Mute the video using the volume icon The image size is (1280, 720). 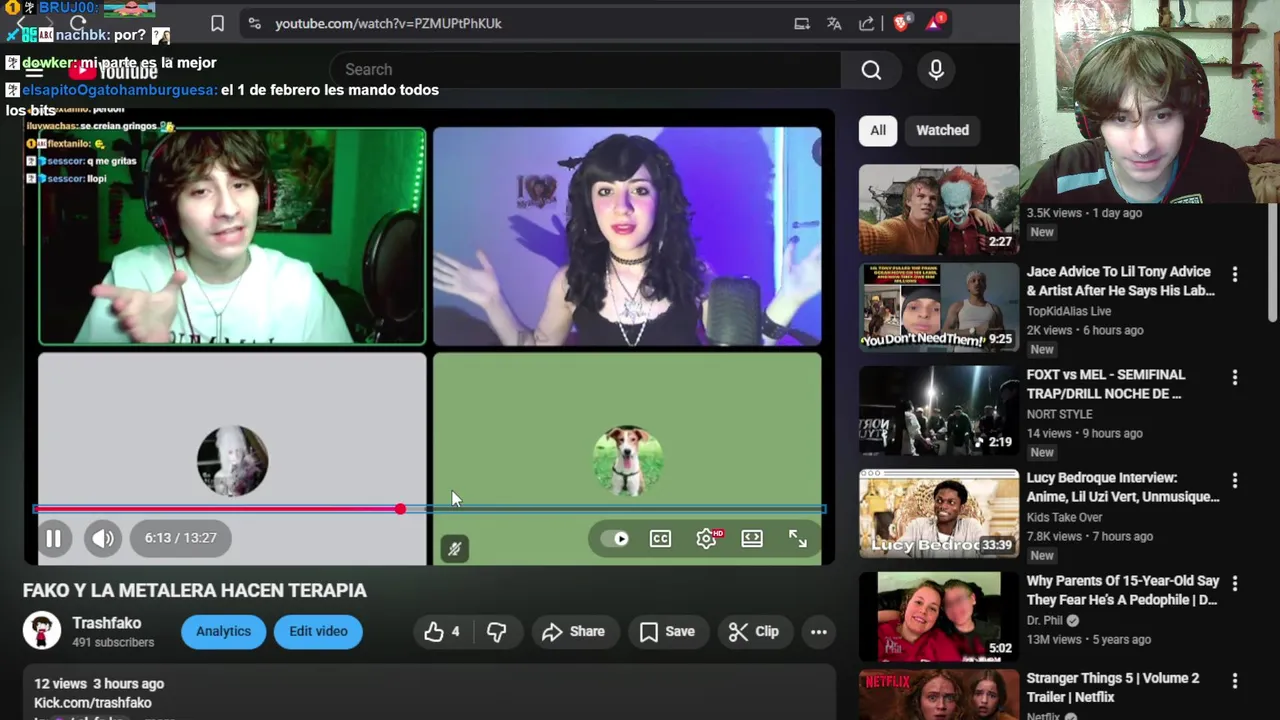coord(103,538)
